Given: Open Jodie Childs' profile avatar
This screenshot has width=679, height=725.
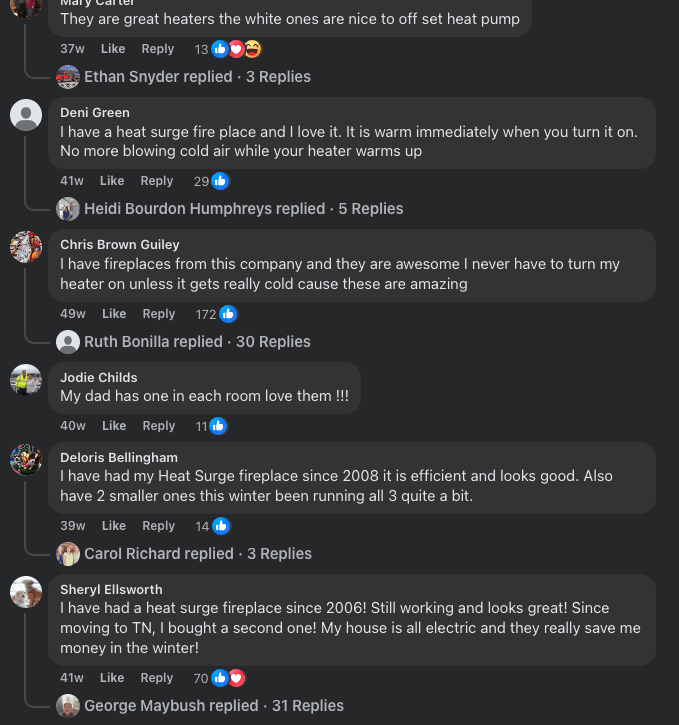Looking at the screenshot, I should pyautogui.click(x=26, y=380).
